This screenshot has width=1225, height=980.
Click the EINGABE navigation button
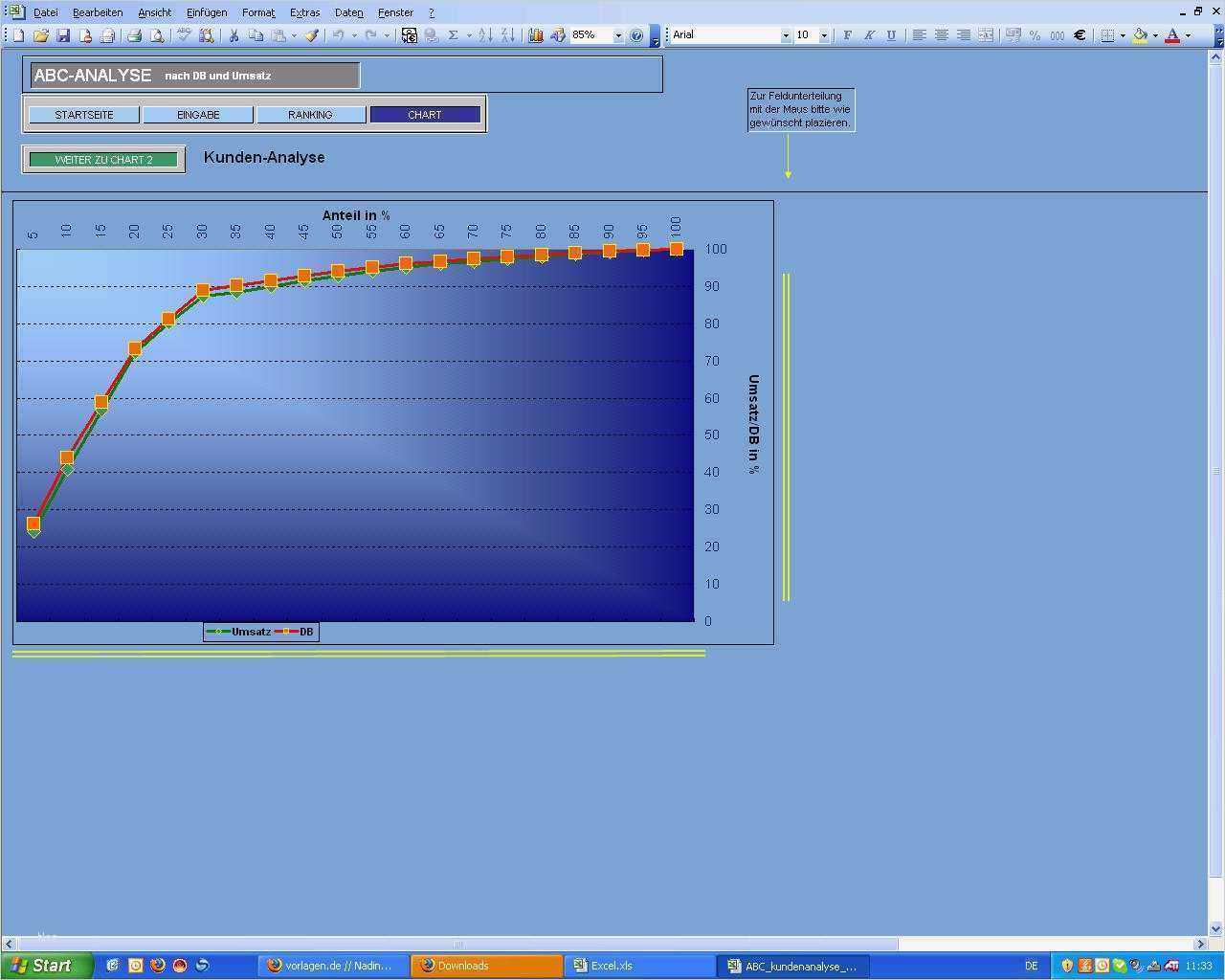(x=198, y=115)
